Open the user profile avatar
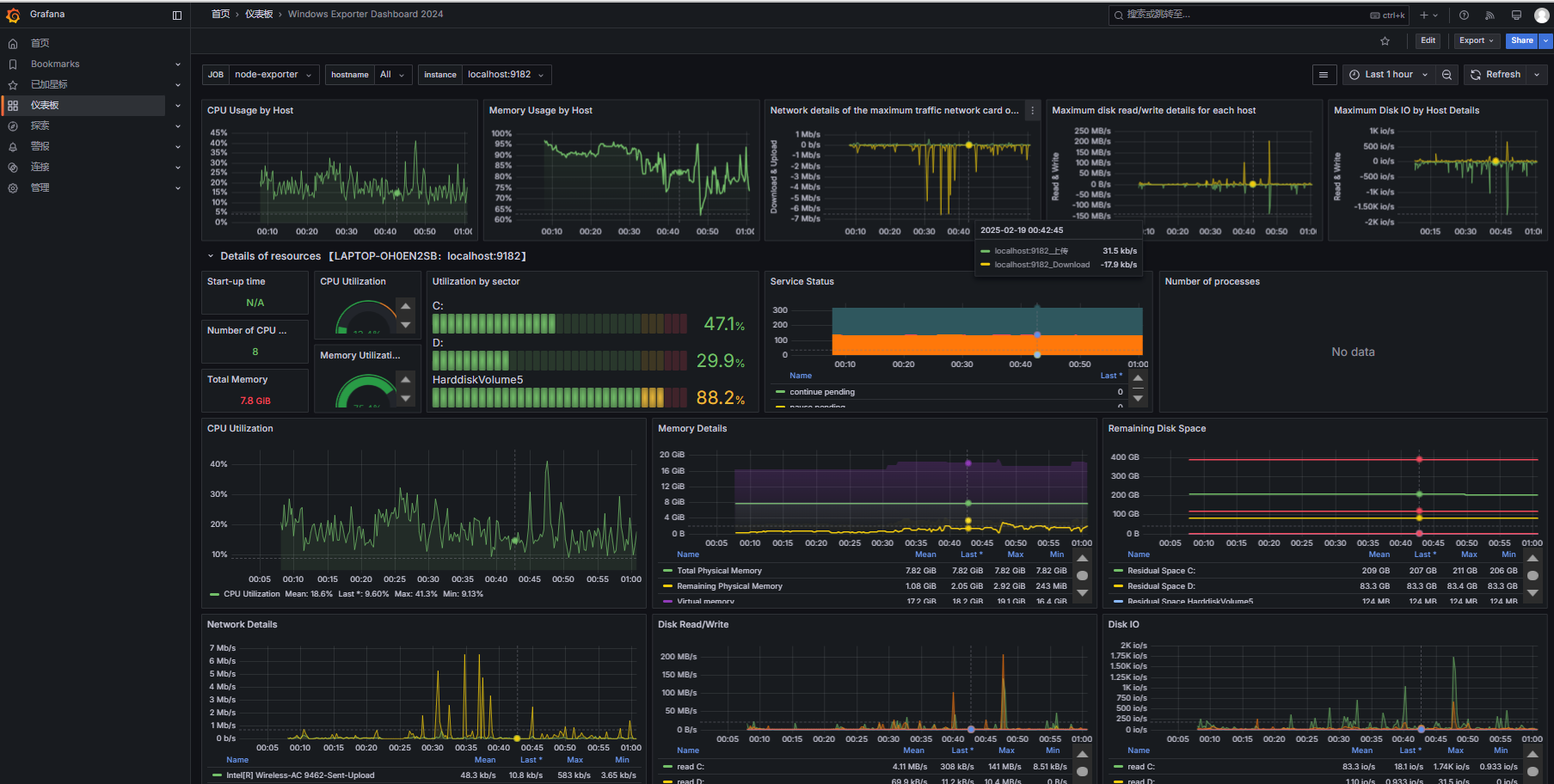This screenshot has width=1554, height=784. tap(1541, 15)
